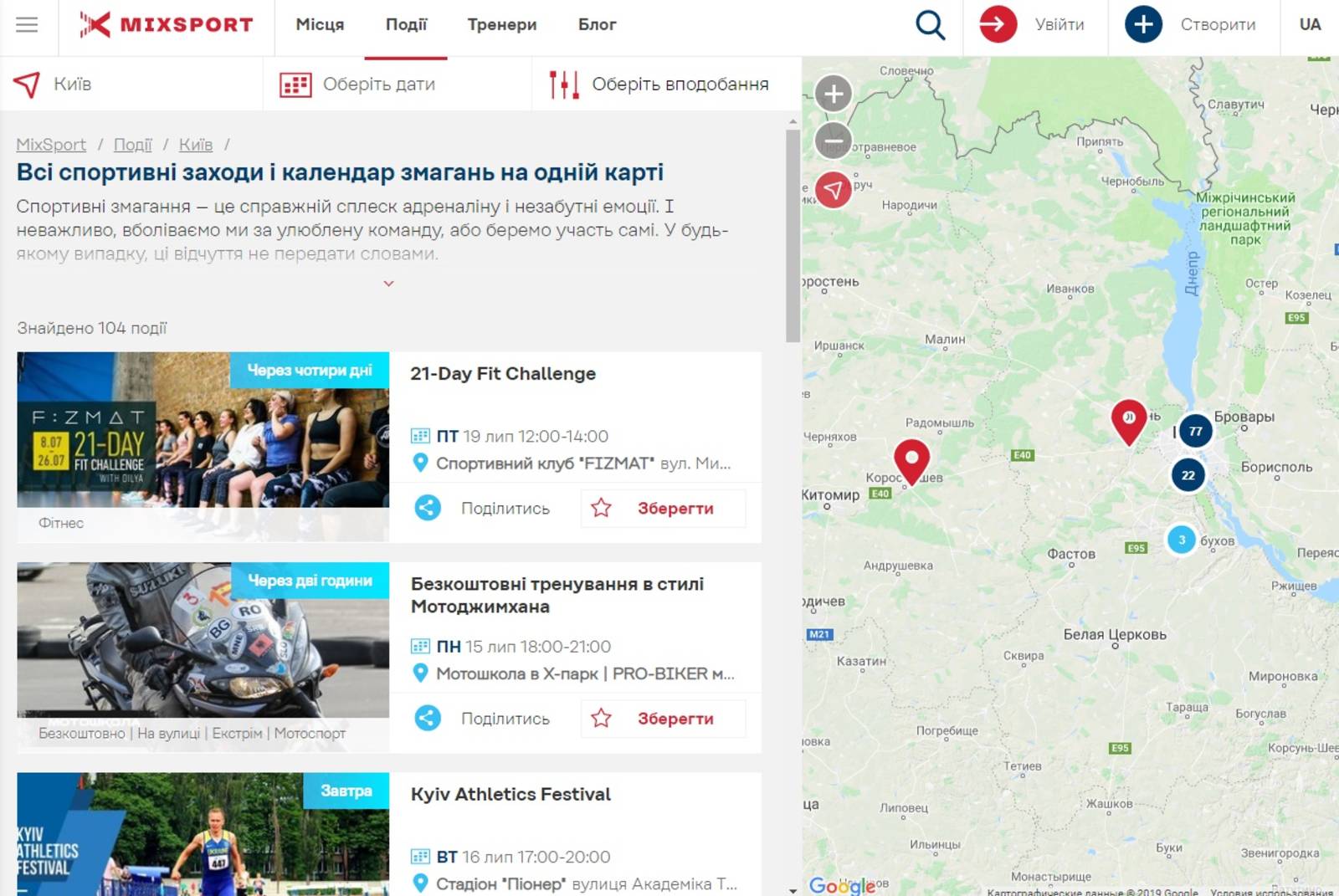Viewport: 1339px width, 896px height.
Task: Click the Фітнес tag
Action: (x=61, y=523)
